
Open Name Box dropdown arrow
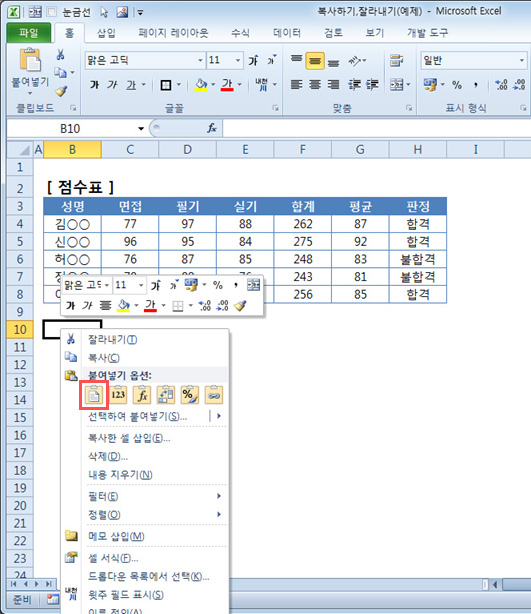141,128
